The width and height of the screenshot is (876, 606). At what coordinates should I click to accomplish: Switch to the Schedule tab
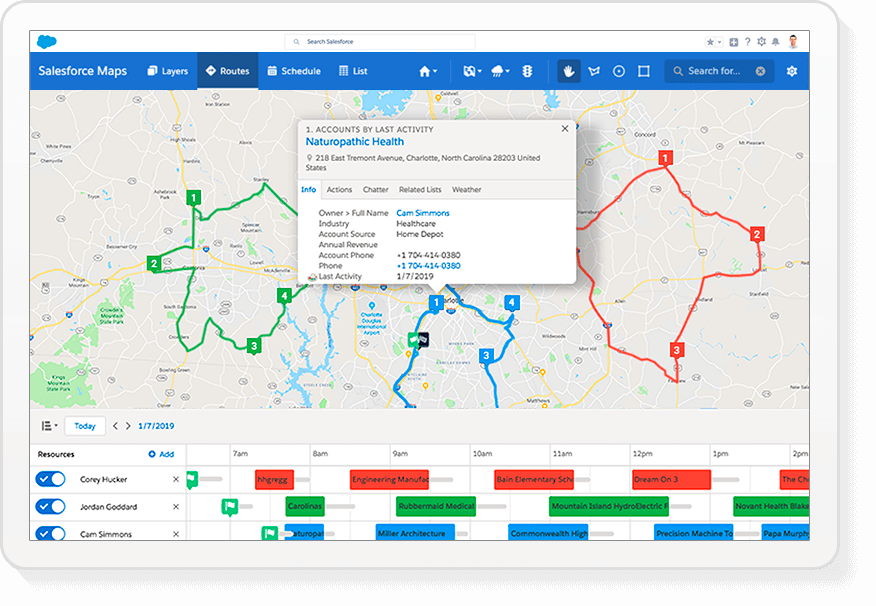[x=294, y=71]
